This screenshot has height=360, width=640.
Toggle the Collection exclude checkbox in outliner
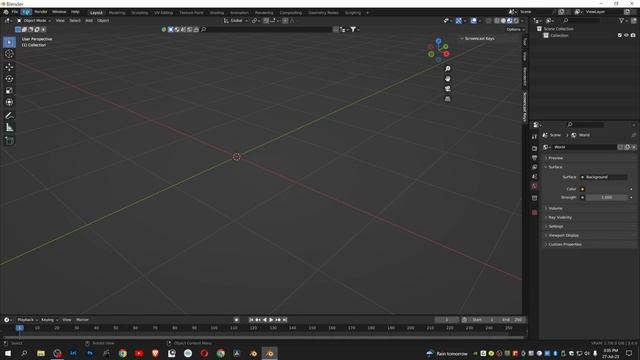[x=620, y=36]
